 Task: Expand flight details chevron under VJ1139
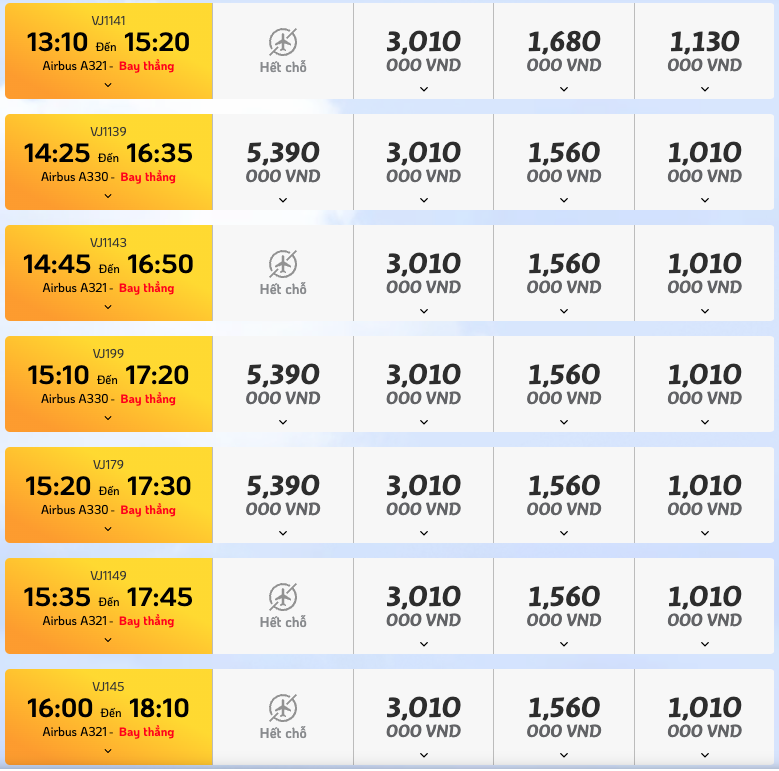[x=108, y=196]
